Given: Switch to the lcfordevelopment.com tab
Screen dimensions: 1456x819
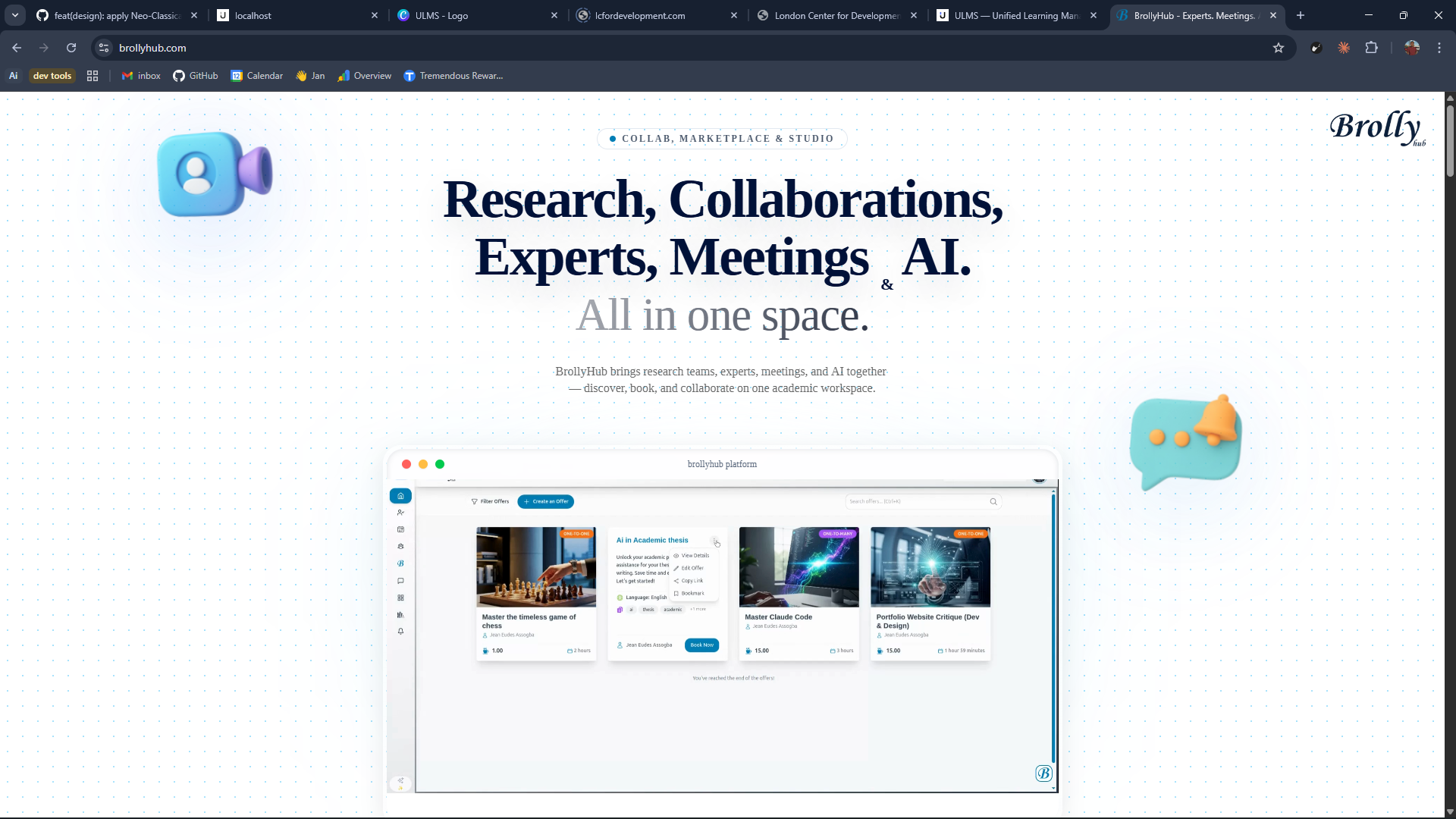Looking at the screenshot, I should click(x=657, y=15).
